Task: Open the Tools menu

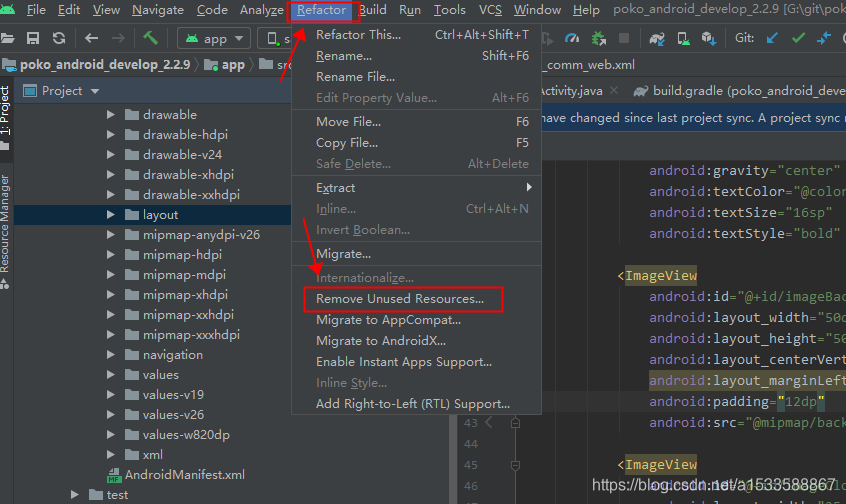Action: (x=449, y=10)
